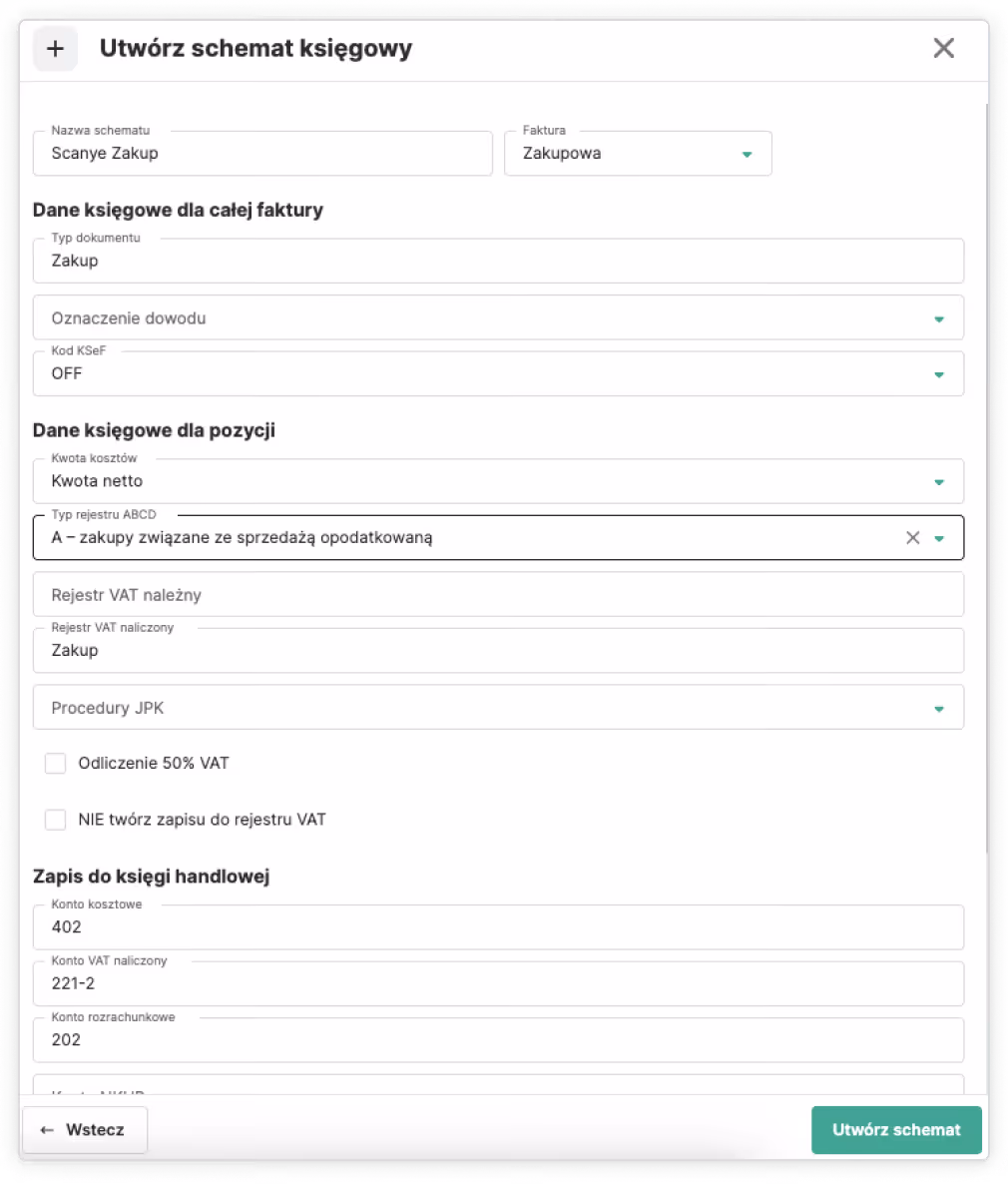Check NIE twórz zapisu do rejestru VAT
The height and width of the screenshot is (1198, 1008).
tap(55, 820)
